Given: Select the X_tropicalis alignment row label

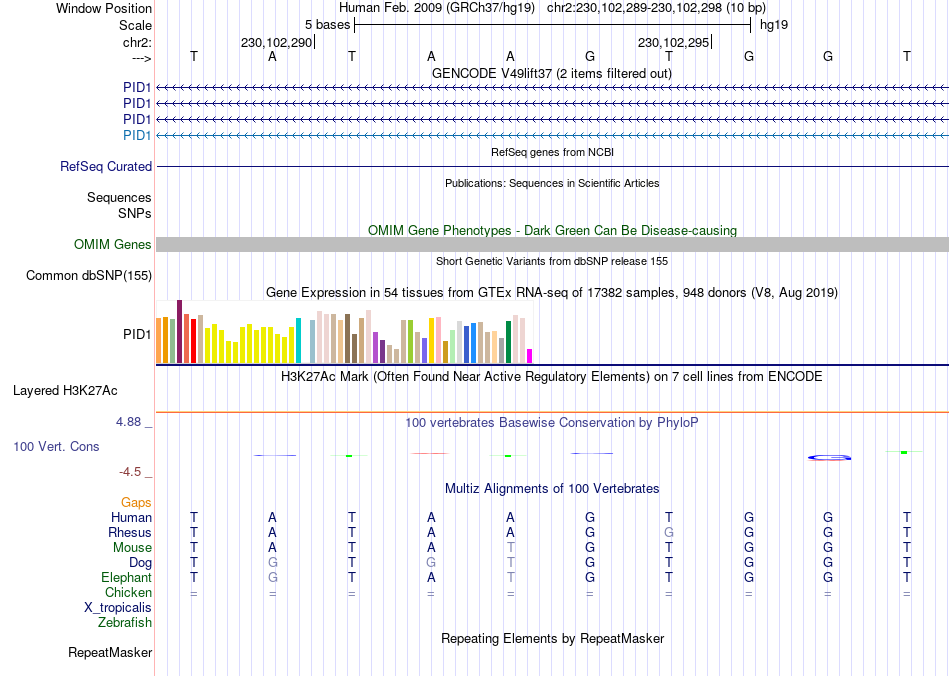Looking at the screenshot, I should click(118, 608).
